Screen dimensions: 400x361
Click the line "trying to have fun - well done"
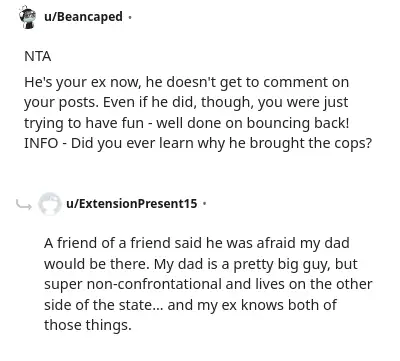tap(186, 123)
